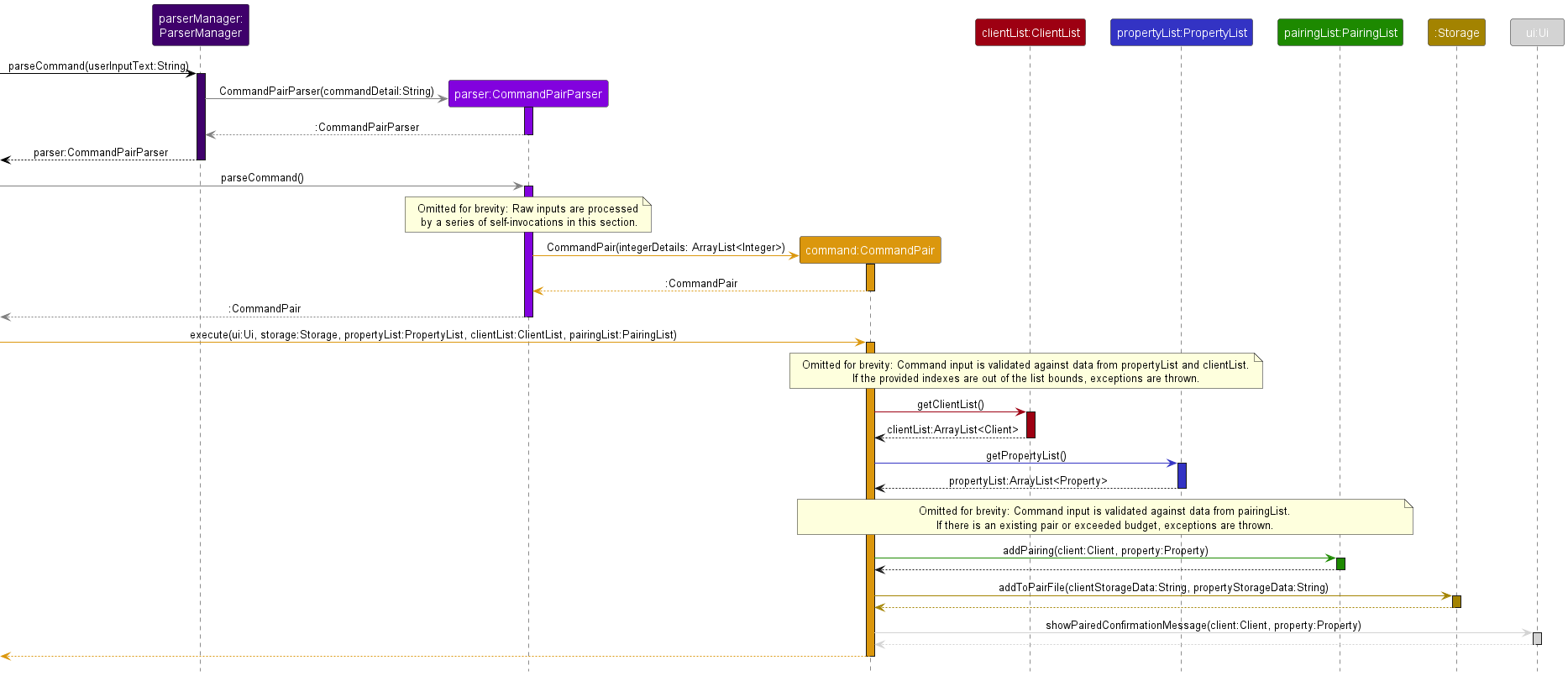Click the parseCommand() message label

click(x=262, y=177)
